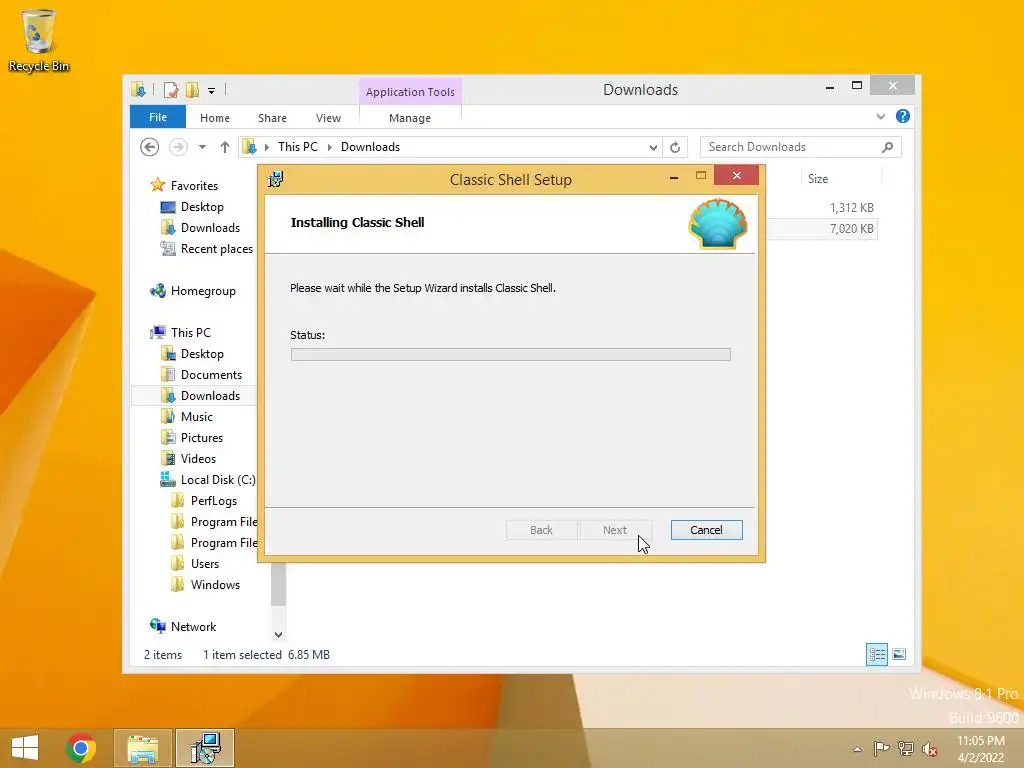The height and width of the screenshot is (768, 1024).
Task: Switch to the Share ribbon tab
Action: pyautogui.click(x=272, y=118)
